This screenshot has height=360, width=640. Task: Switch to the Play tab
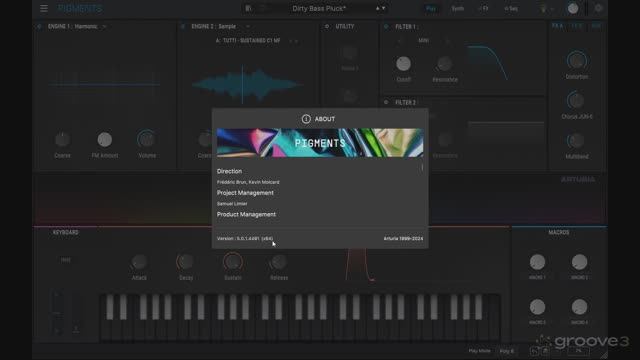click(x=431, y=8)
